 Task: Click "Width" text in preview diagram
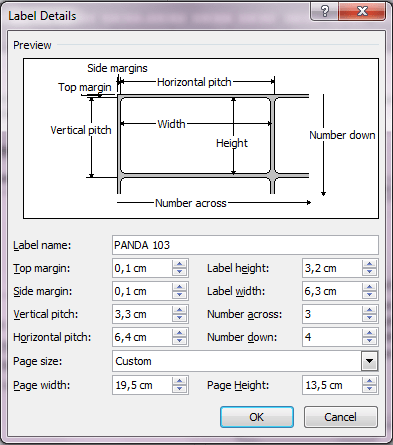pos(171,124)
